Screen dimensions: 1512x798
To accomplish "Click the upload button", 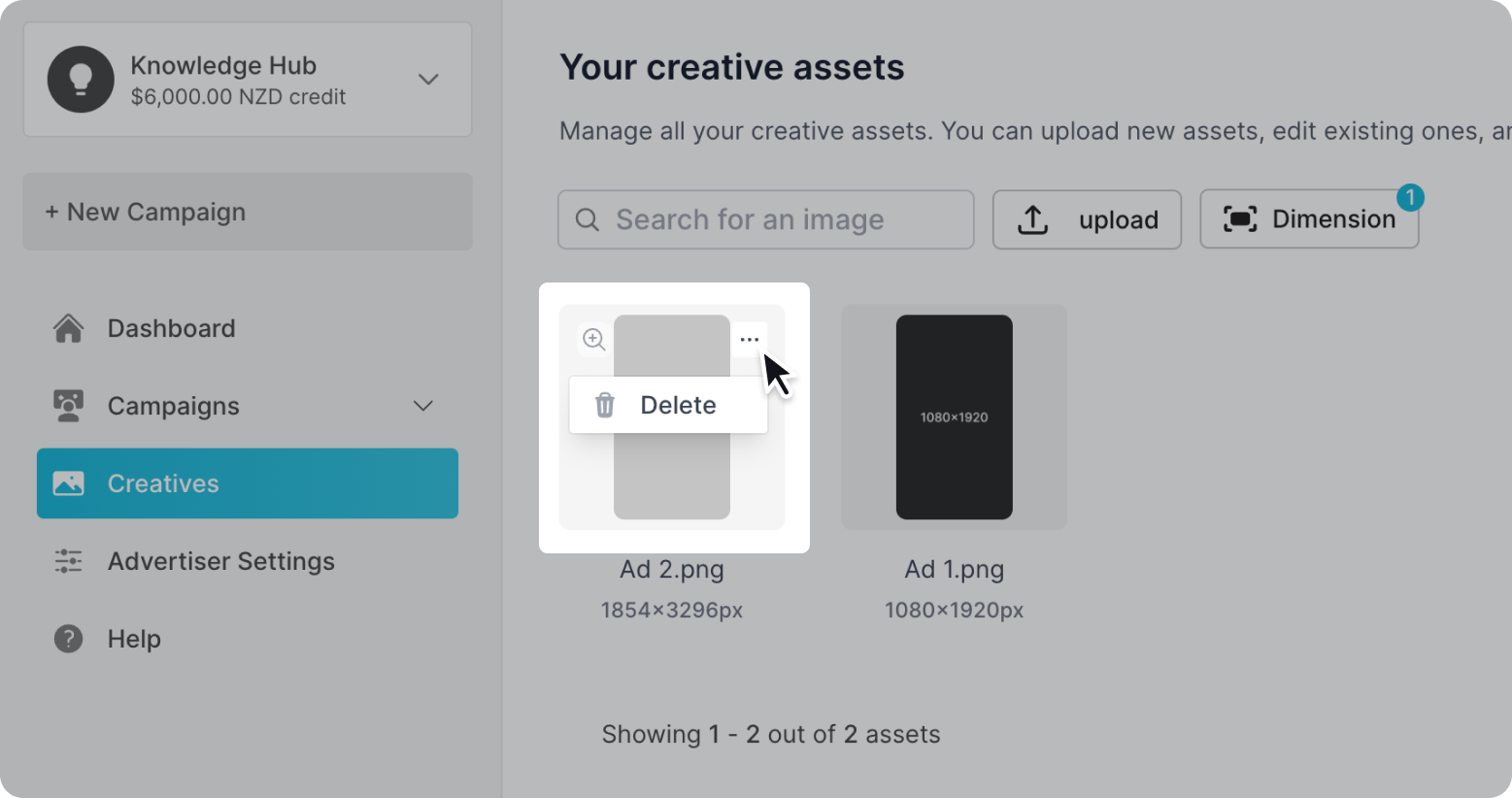I will [1087, 219].
